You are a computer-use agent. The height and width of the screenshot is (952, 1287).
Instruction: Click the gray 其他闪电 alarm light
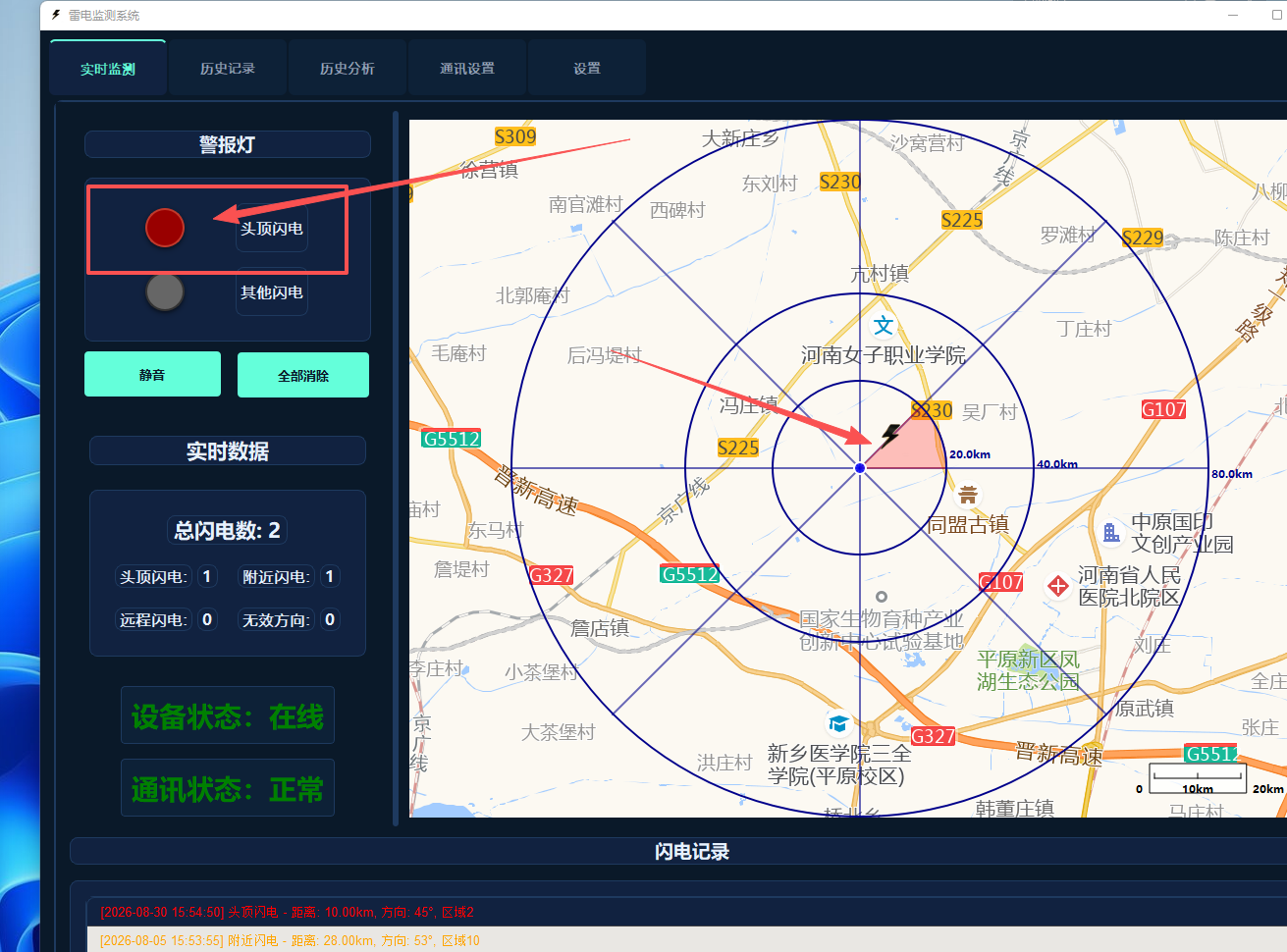(x=165, y=291)
